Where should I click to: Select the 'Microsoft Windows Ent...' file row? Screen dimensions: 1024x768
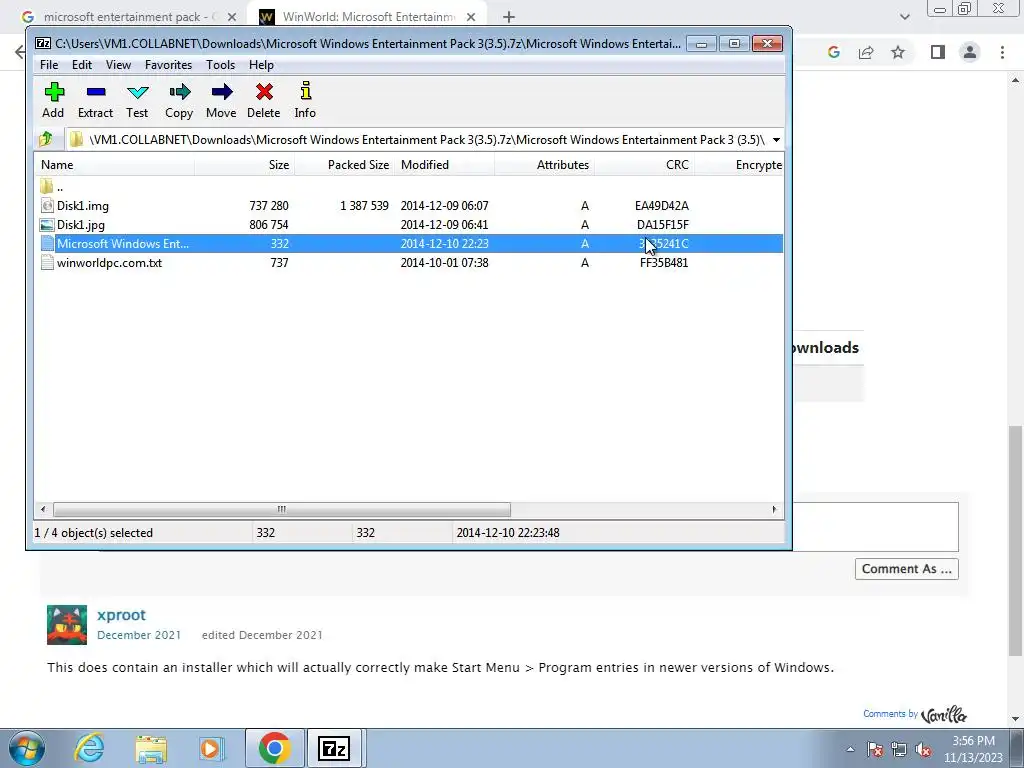pos(409,244)
